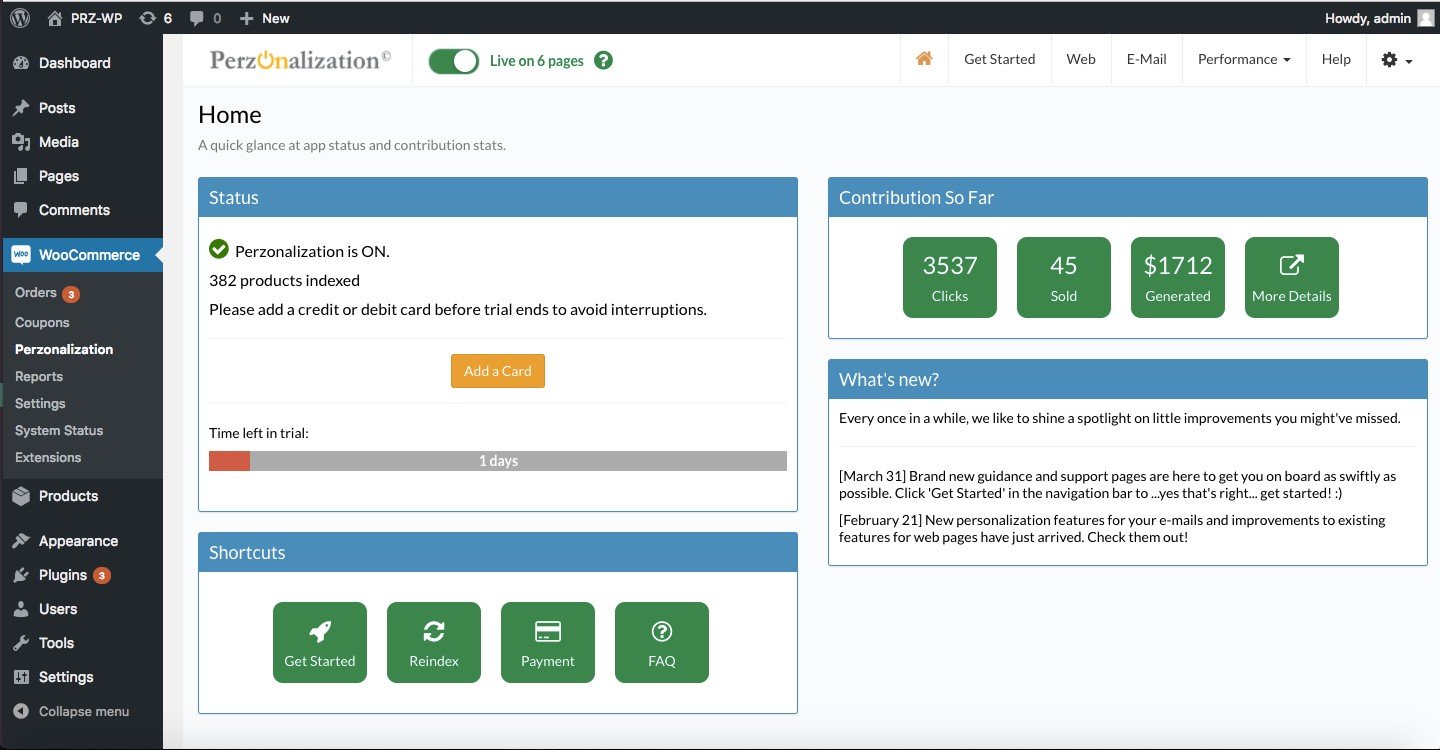Open the 6 pending updates icon
This screenshot has width=1440, height=750.
point(156,18)
